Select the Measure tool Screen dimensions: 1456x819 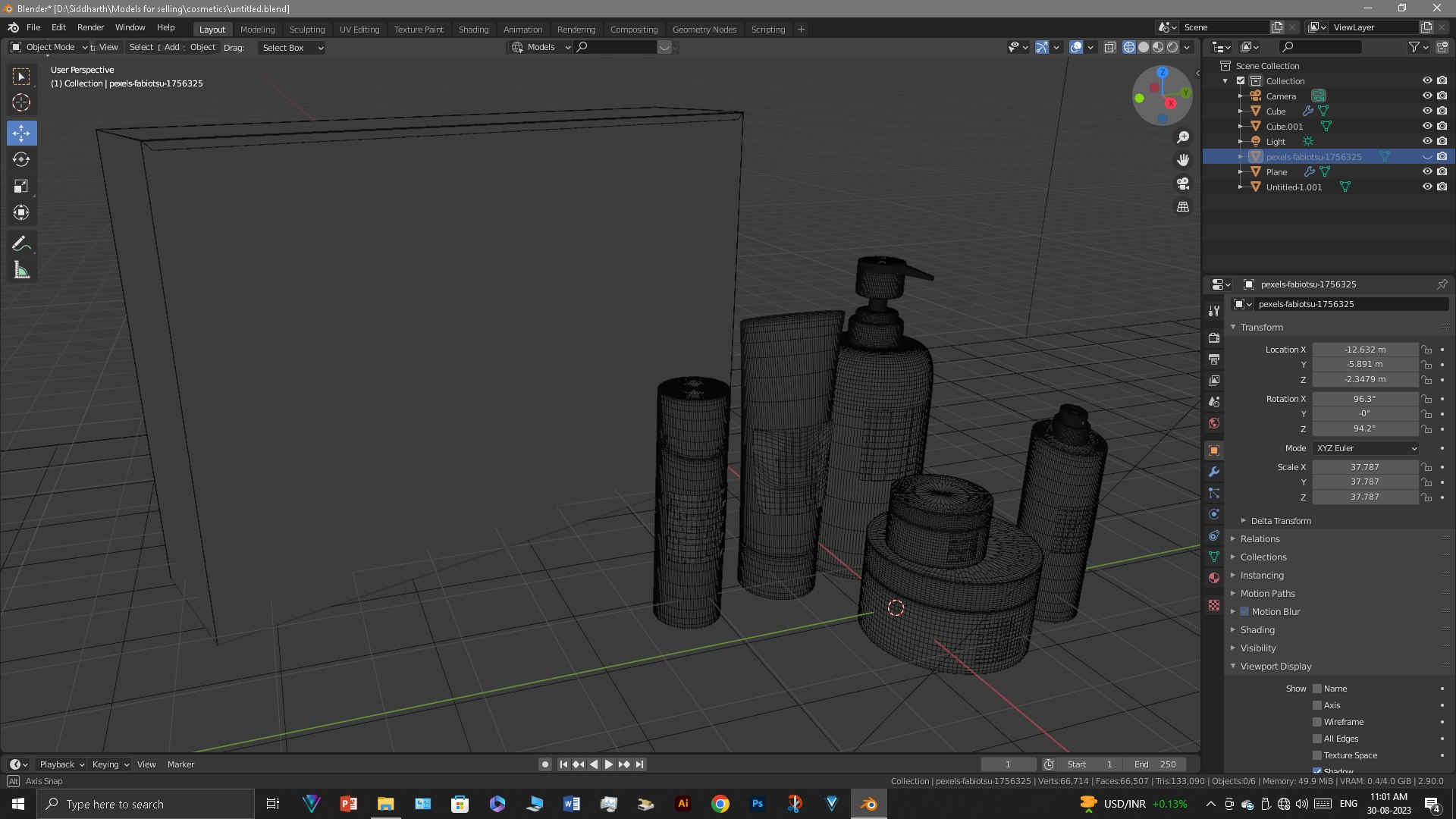click(21, 271)
